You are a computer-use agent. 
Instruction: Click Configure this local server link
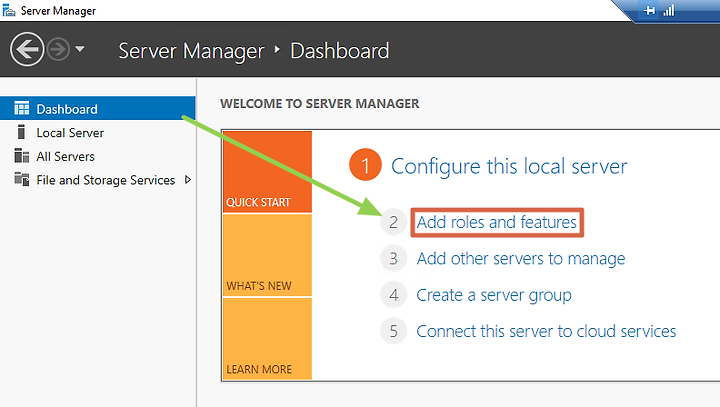(509, 166)
